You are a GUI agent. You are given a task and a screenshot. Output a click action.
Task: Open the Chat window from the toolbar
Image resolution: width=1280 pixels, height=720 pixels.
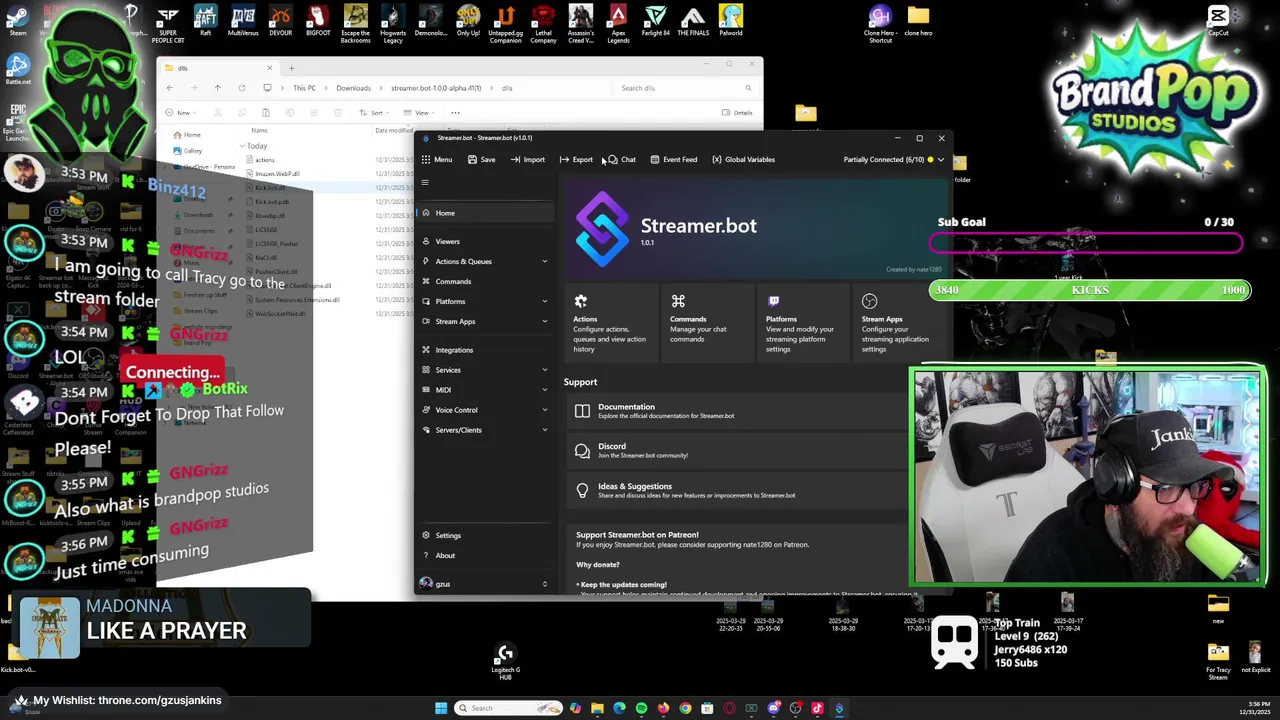pos(622,160)
